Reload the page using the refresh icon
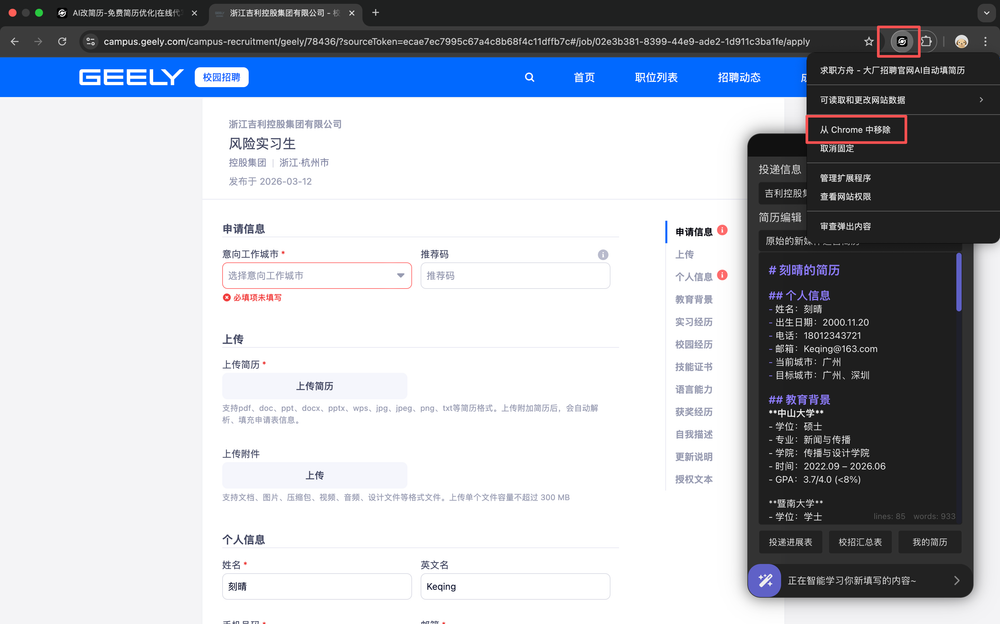1000x624 pixels. pyautogui.click(x=62, y=42)
